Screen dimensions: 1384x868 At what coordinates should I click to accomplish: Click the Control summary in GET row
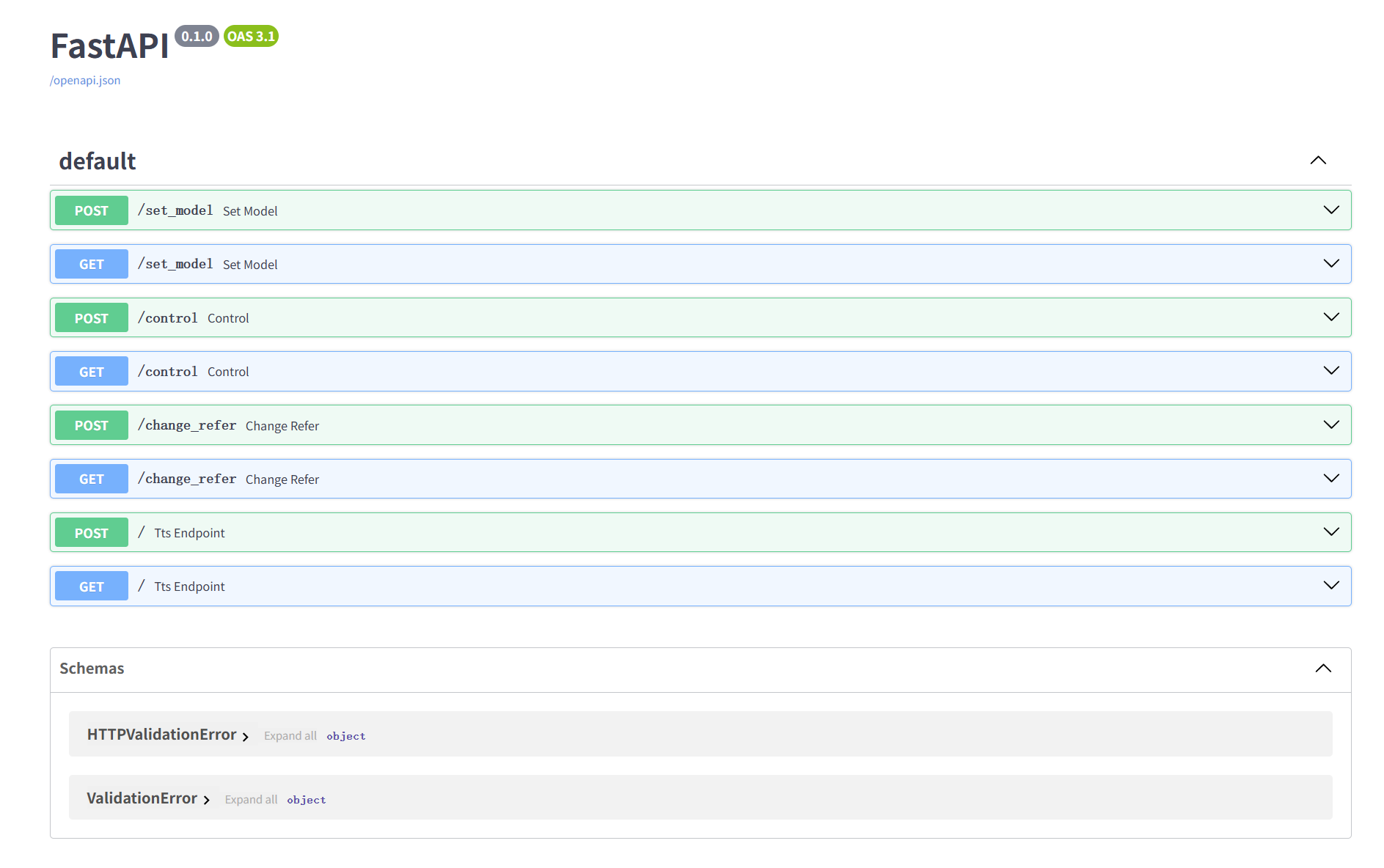click(228, 372)
